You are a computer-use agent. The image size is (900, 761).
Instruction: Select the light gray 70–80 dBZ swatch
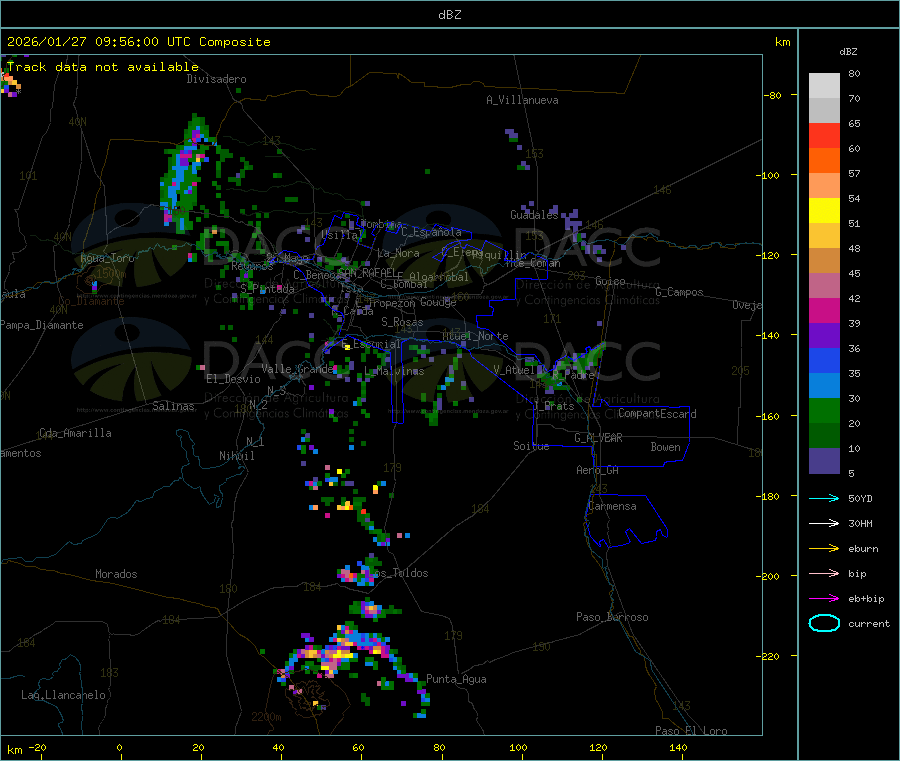coord(824,86)
